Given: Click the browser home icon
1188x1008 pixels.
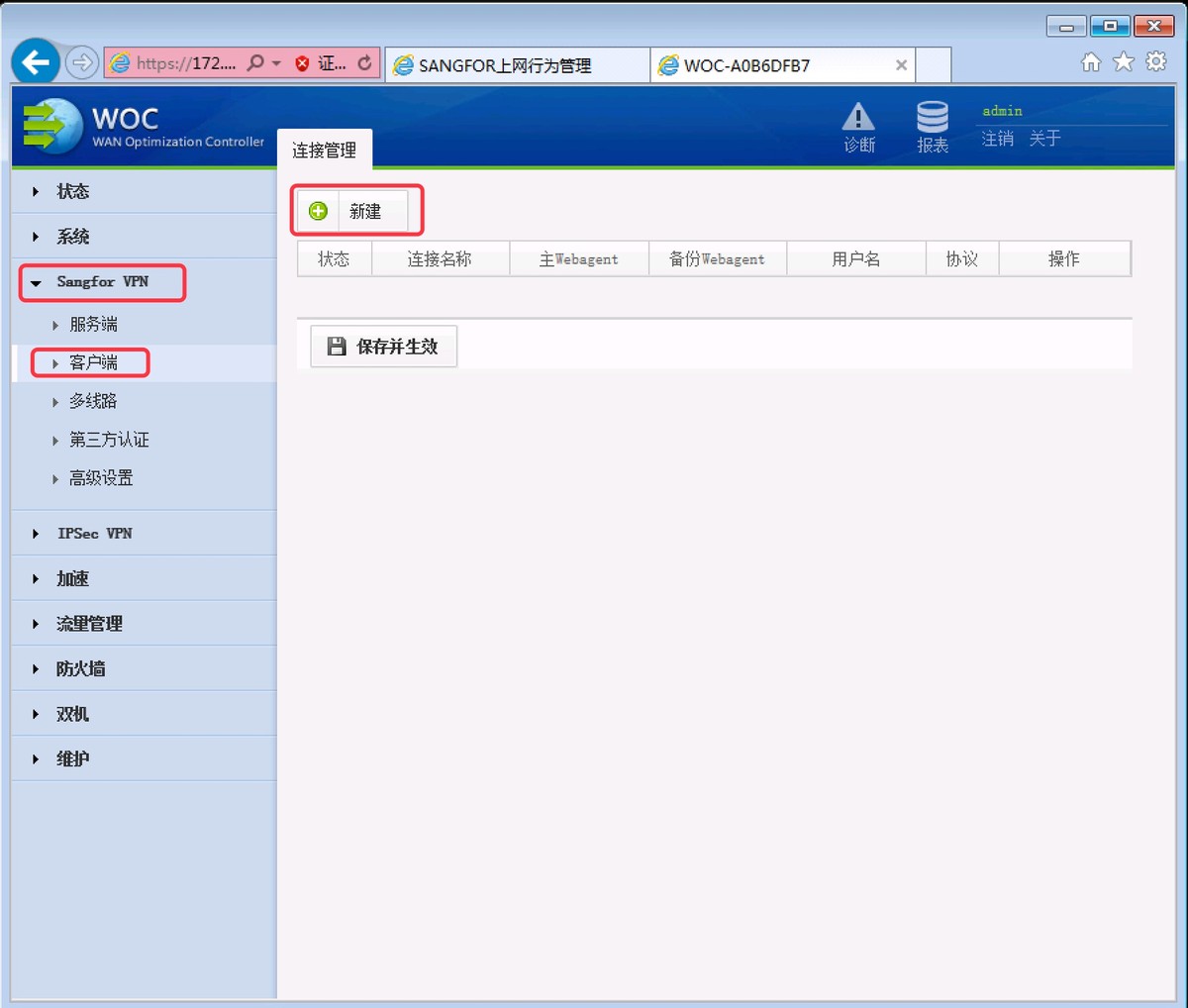Looking at the screenshot, I should pyautogui.click(x=1091, y=61).
